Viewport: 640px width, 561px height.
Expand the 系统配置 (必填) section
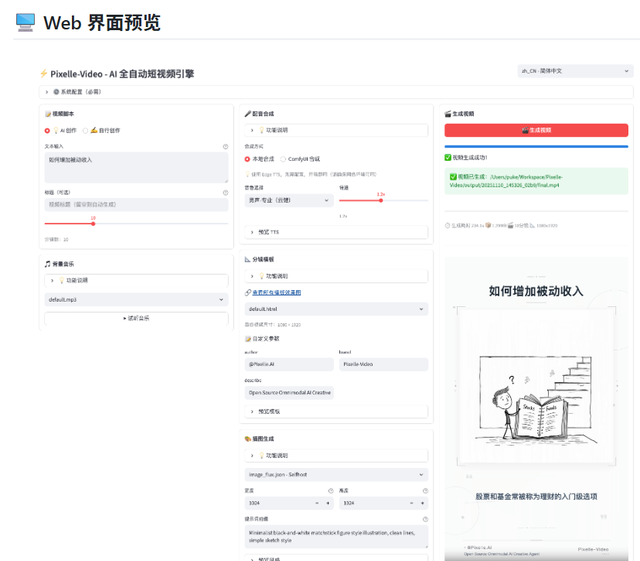pos(336,92)
